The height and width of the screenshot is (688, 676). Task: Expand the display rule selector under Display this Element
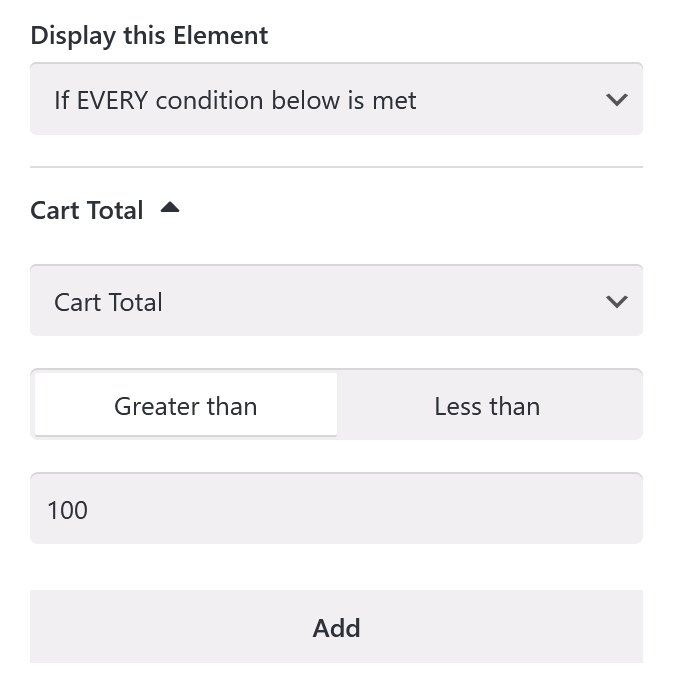336,100
